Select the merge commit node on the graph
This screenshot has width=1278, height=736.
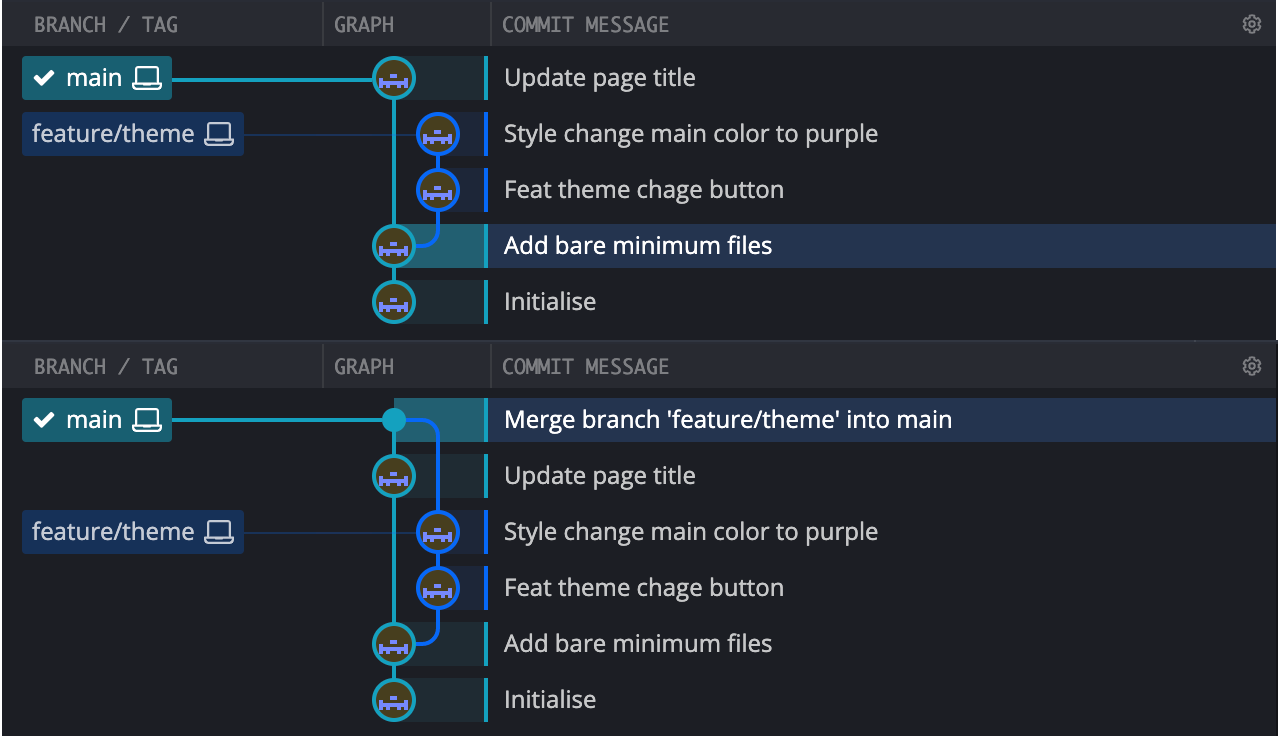point(393,420)
